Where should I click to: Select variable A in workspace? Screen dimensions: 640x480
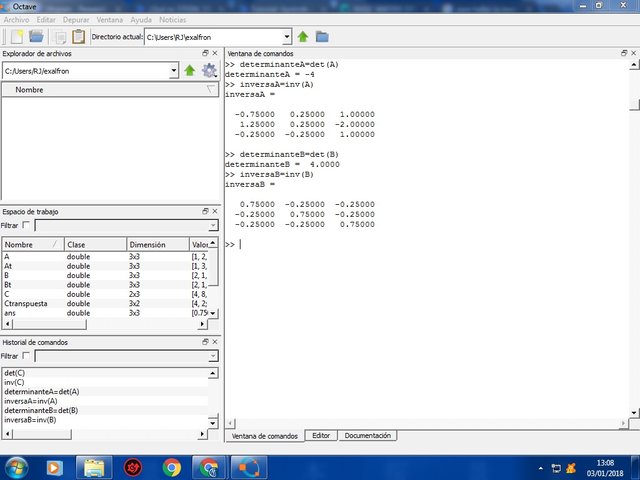point(106,256)
